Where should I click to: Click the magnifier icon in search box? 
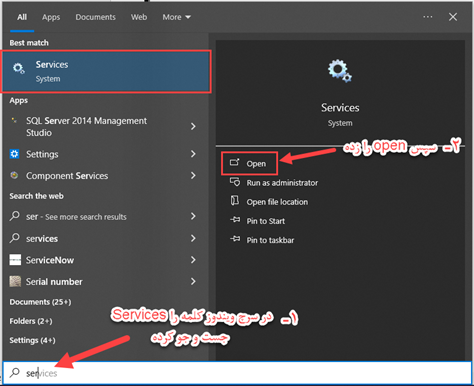coord(15,373)
